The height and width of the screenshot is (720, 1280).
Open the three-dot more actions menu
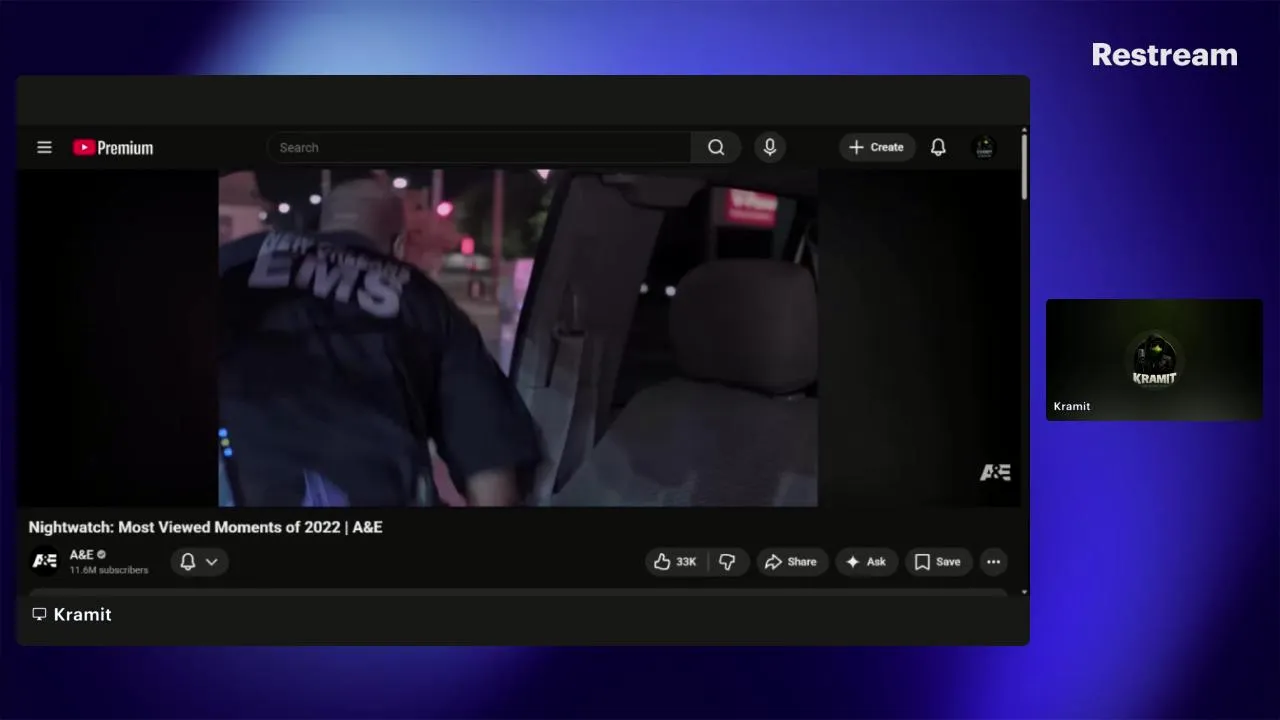(x=993, y=562)
